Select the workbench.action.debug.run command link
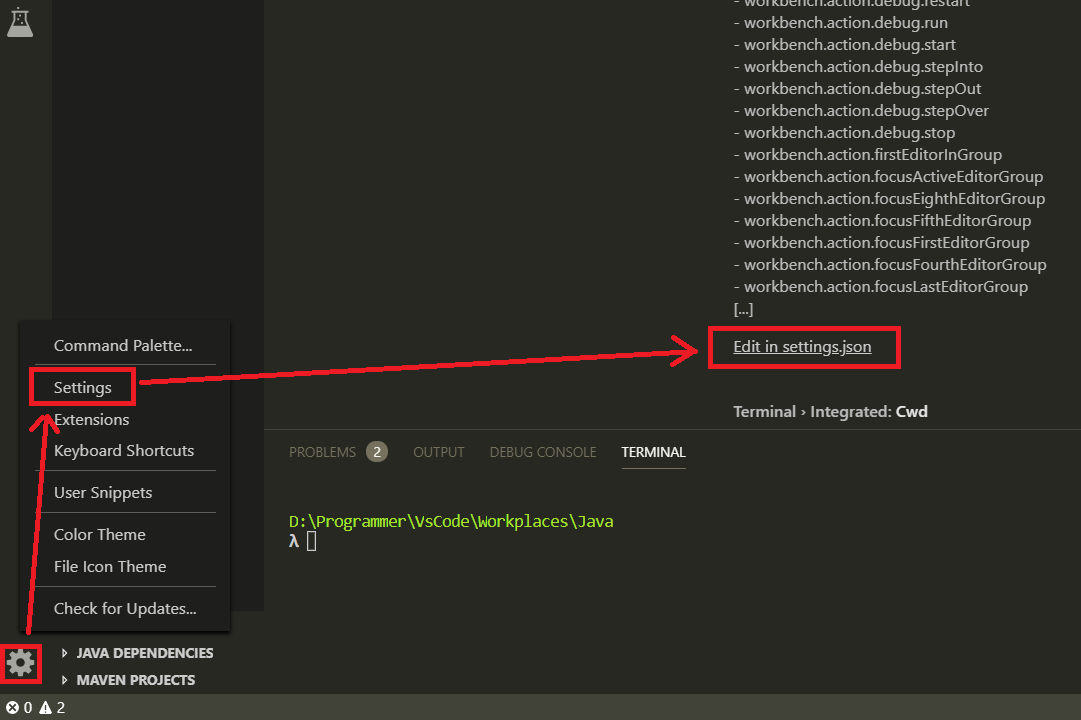This screenshot has width=1081, height=720. (845, 22)
